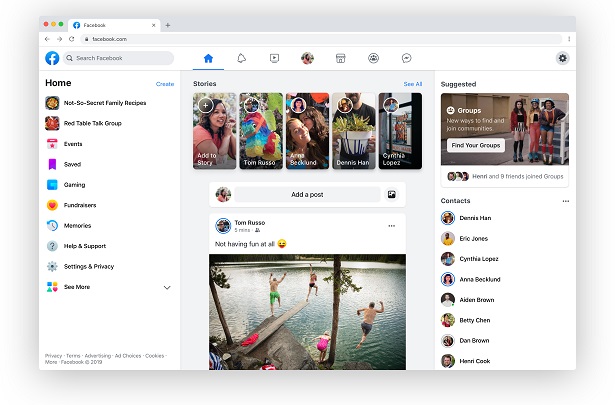615x405 pixels.
Task: Open the notifications bell icon
Action: click(x=241, y=58)
